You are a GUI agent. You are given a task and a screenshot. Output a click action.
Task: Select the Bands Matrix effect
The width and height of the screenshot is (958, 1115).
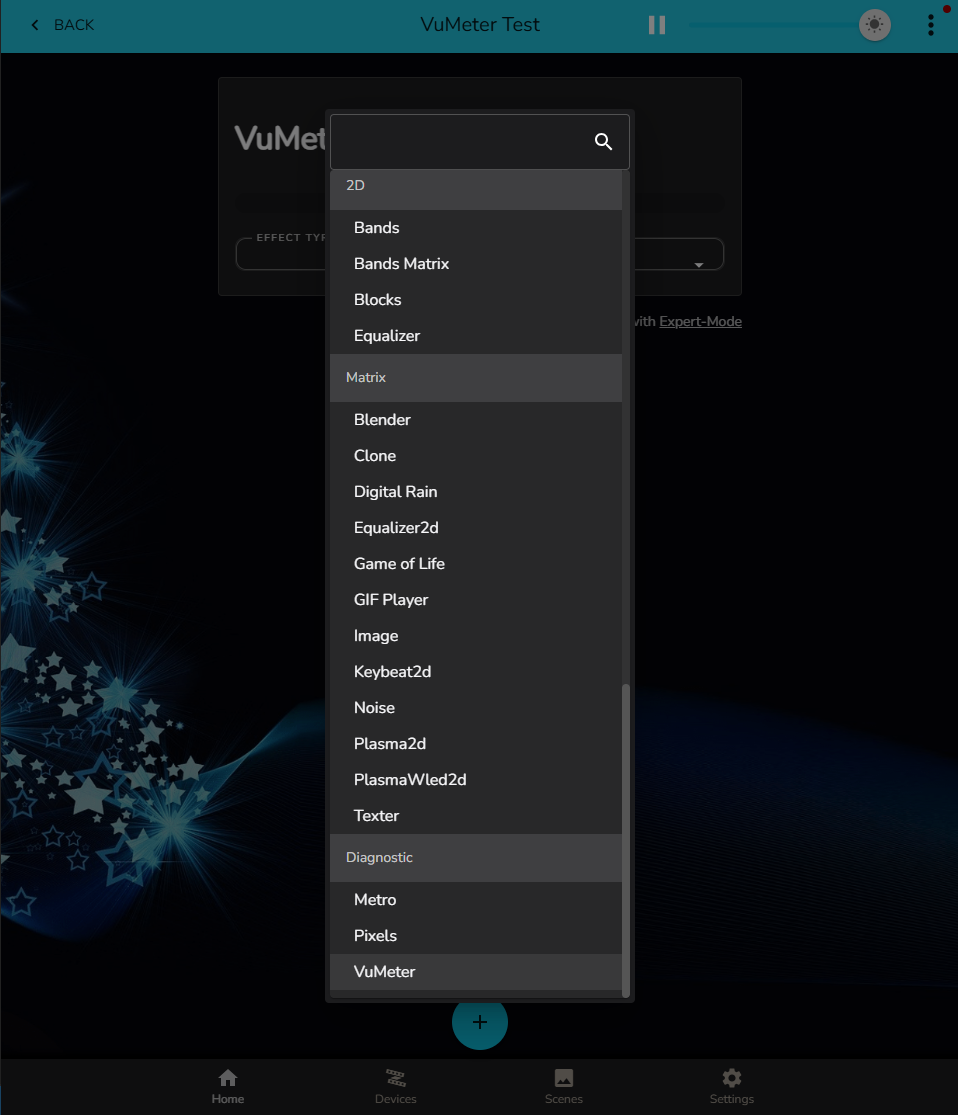click(476, 264)
